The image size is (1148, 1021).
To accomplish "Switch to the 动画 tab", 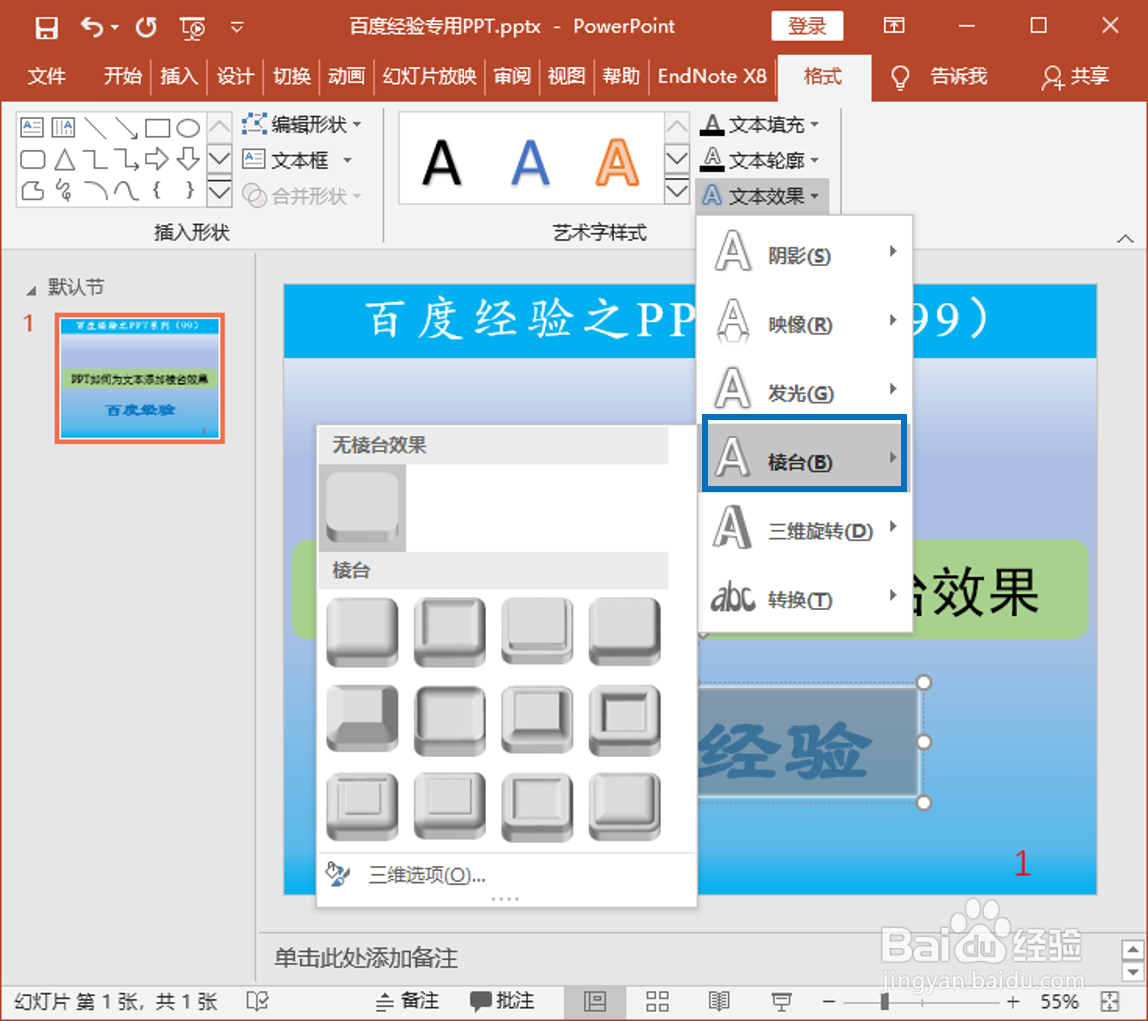I will click(x=346, y=75).
